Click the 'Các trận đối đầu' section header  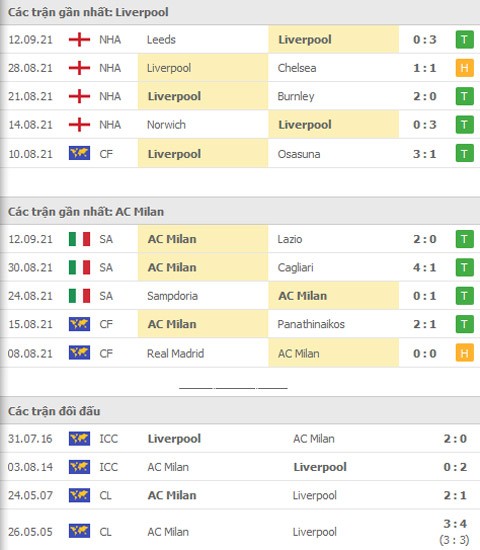click(54, 411)
